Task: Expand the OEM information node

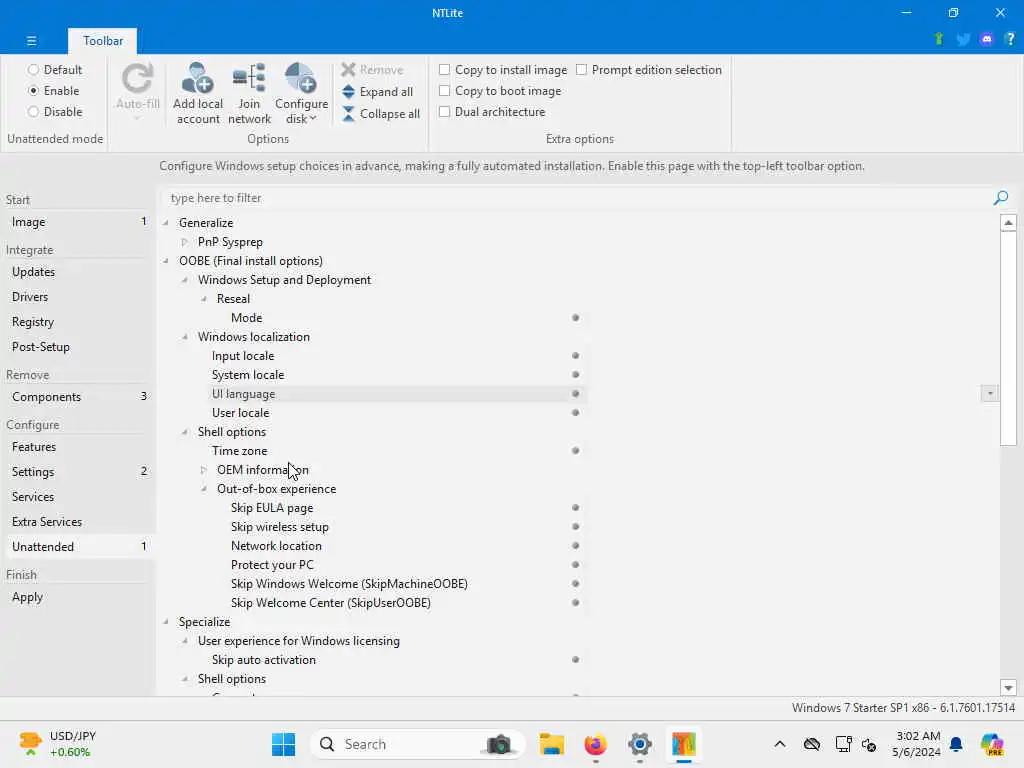Action: [204, 470]
